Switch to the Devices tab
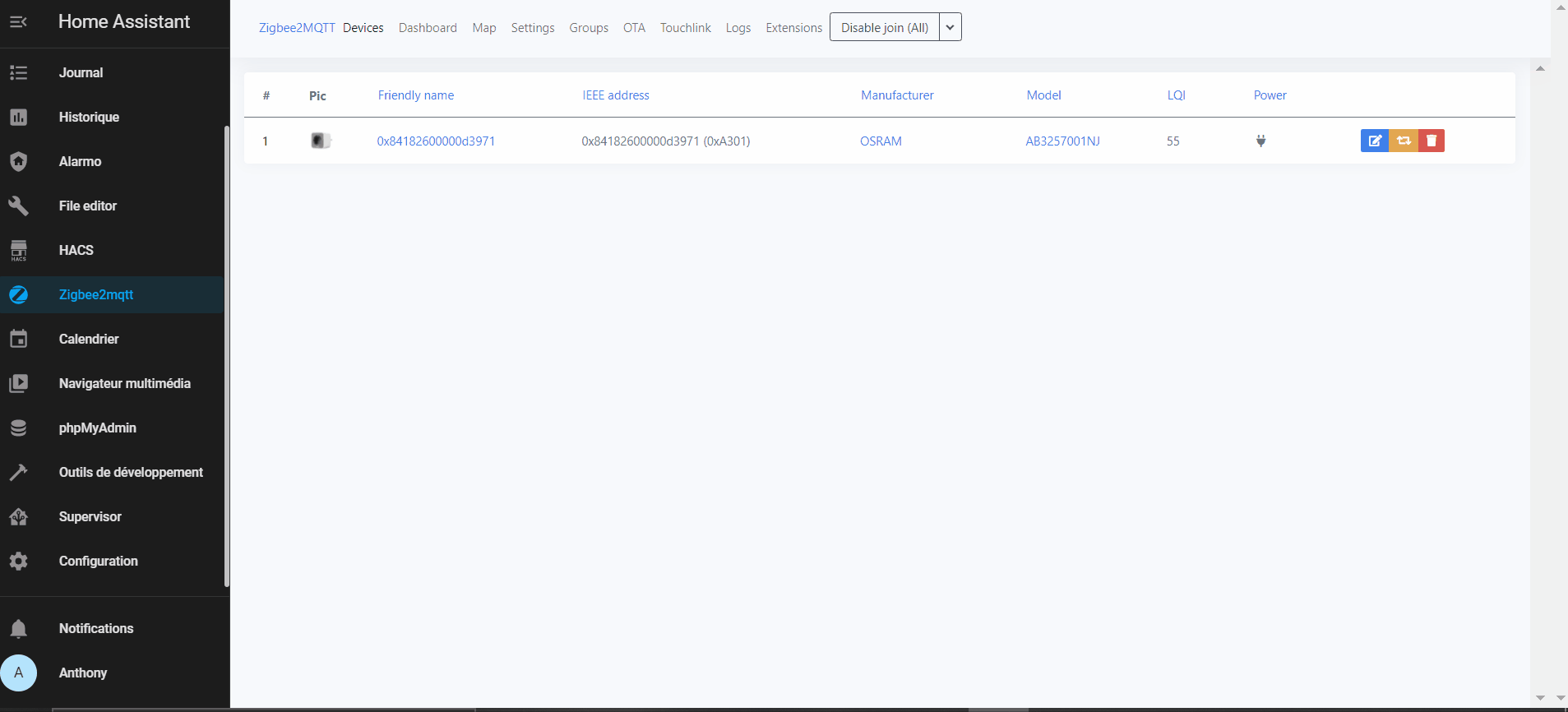This screenshot has width=1568, height=712. [x=363, y=27]
